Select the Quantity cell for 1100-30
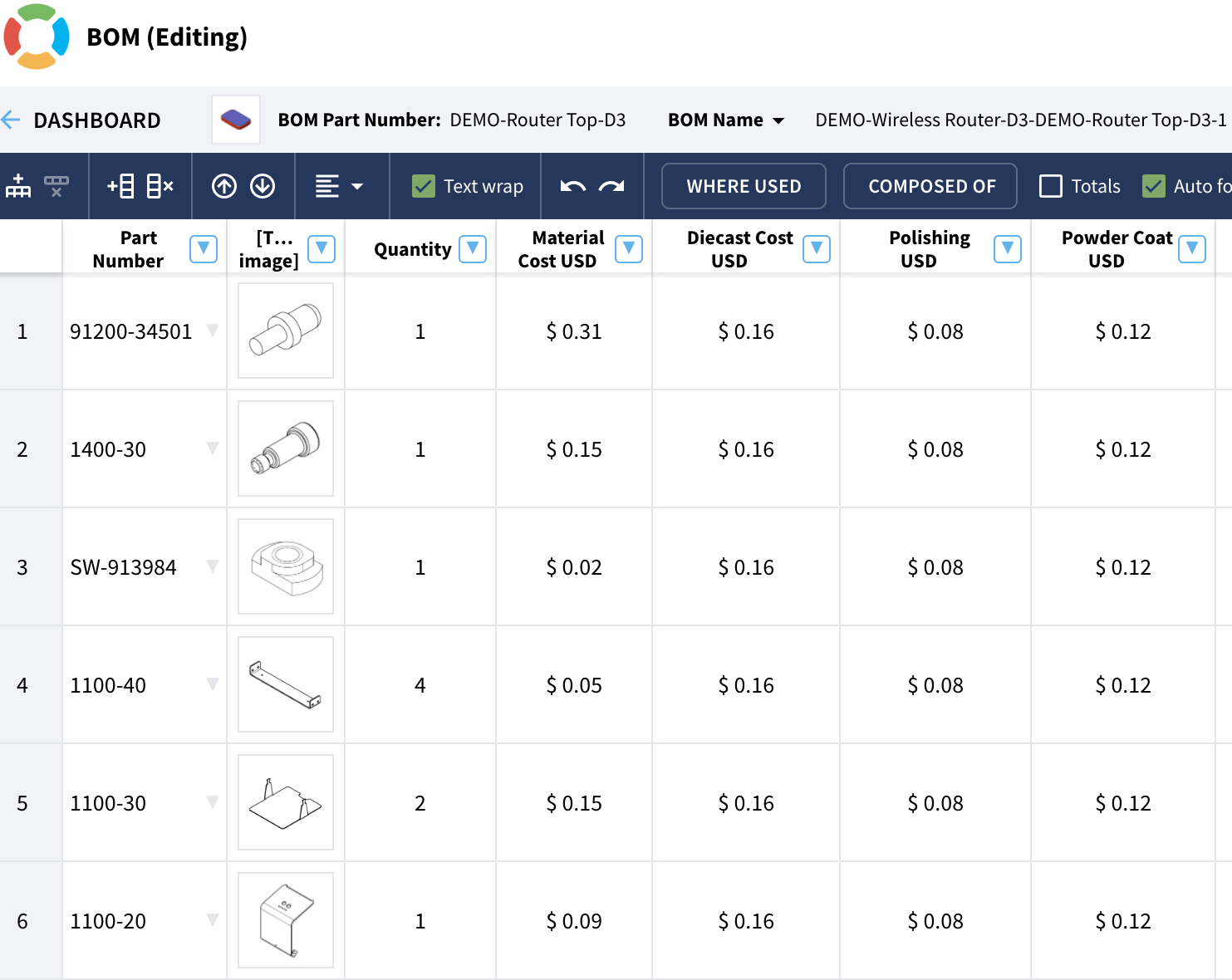This screenshot has height=980, width=1232. click(x=420, y=802)
